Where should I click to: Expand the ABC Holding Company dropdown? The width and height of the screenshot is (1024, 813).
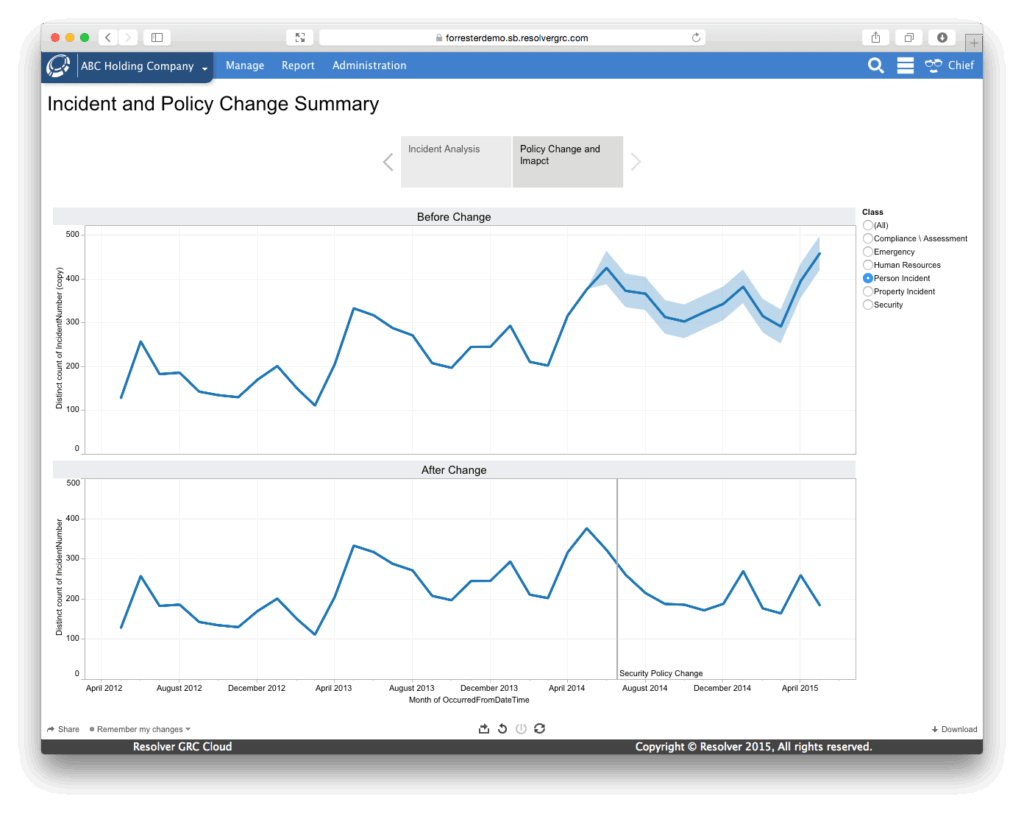tap(206, 65)
